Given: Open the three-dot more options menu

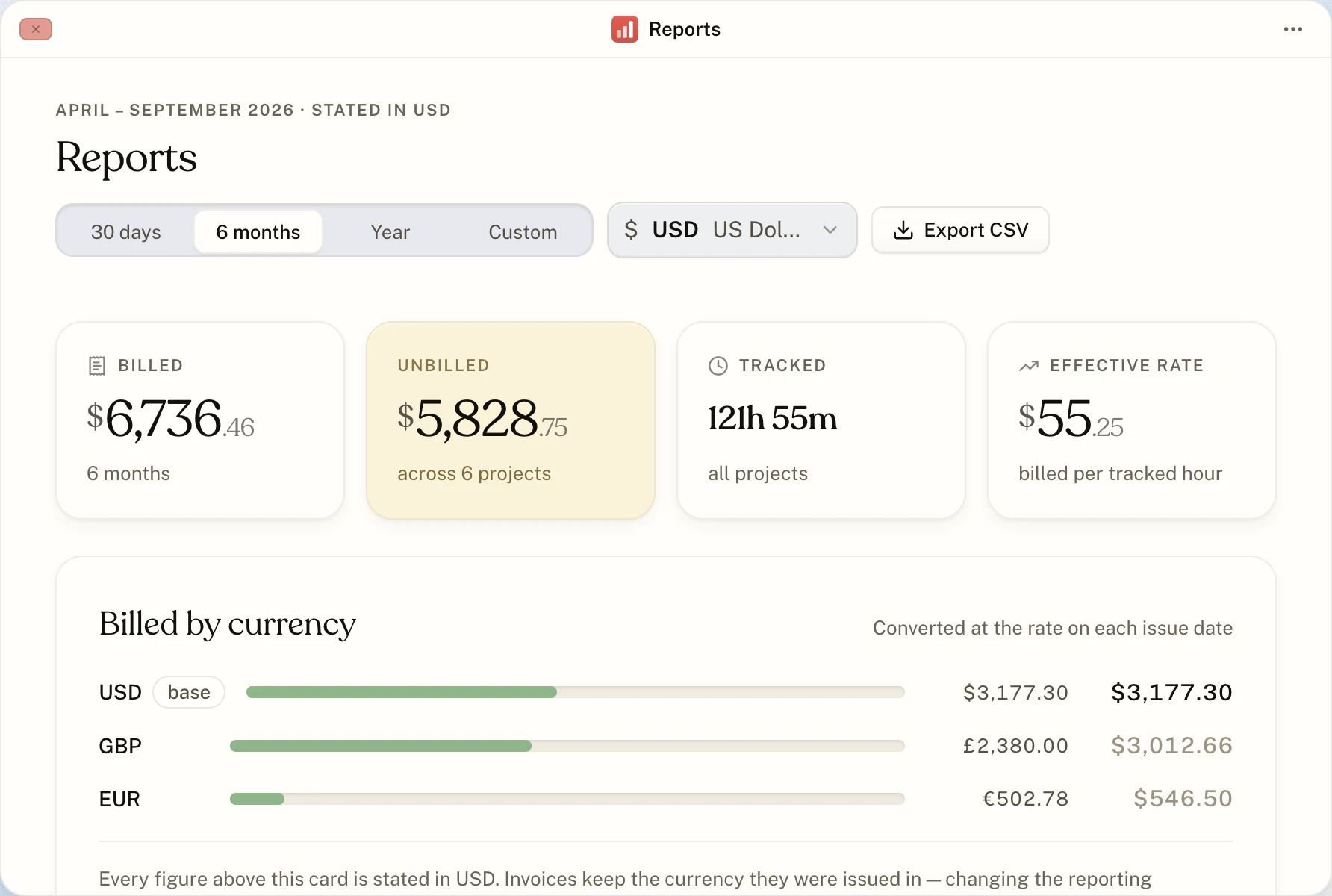Looking at the screenshot, I should [1292, 29].
